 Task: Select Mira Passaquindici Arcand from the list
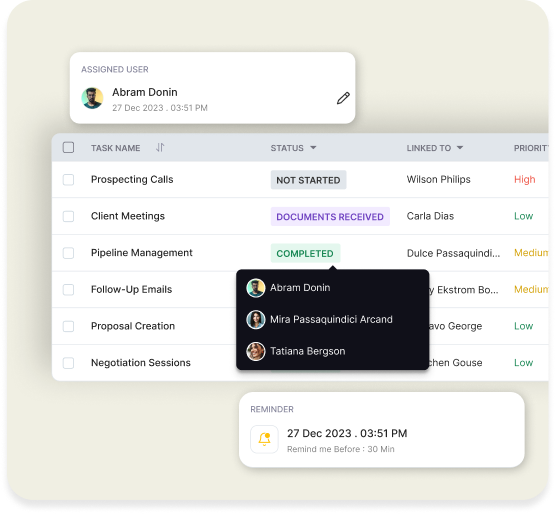pos(331,319)
